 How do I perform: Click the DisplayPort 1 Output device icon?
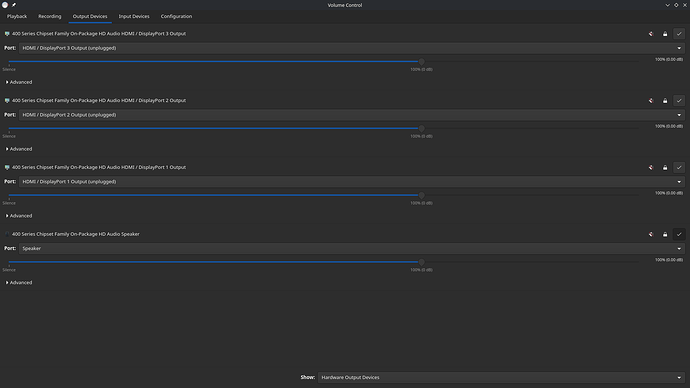7,167
